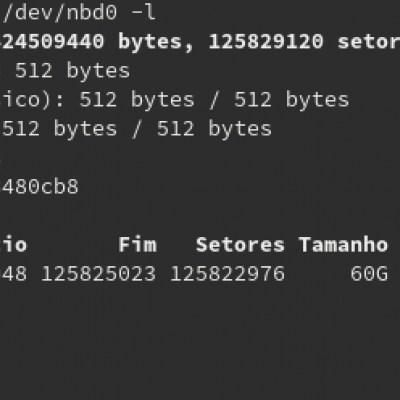Click the empty terminal area below table

(200, 343)
